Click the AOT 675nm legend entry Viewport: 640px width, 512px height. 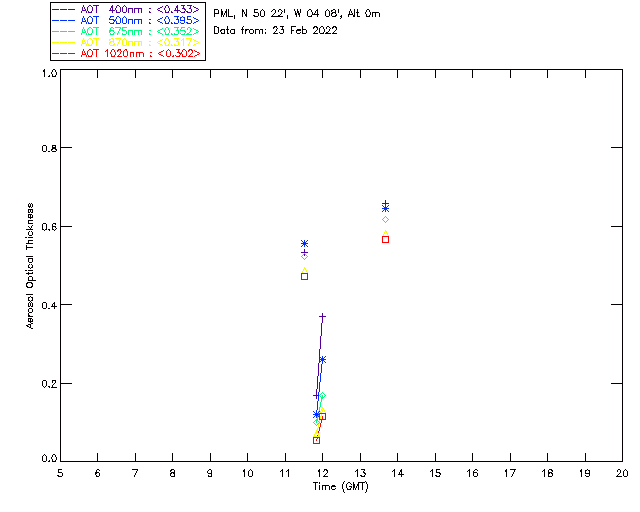click(126, 31)
